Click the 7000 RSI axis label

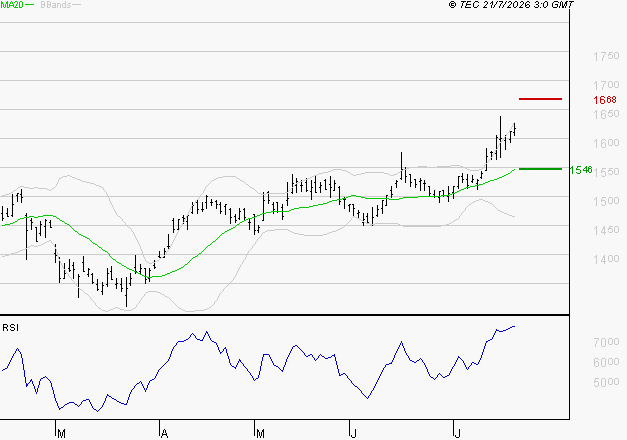pyautogui.click(x=606, y=342)
